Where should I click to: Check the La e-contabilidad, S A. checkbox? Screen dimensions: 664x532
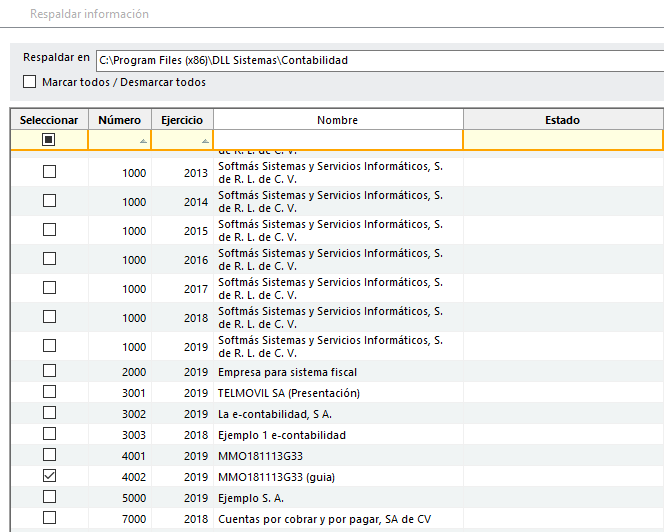pyautogui.click(x=49, y=413)
